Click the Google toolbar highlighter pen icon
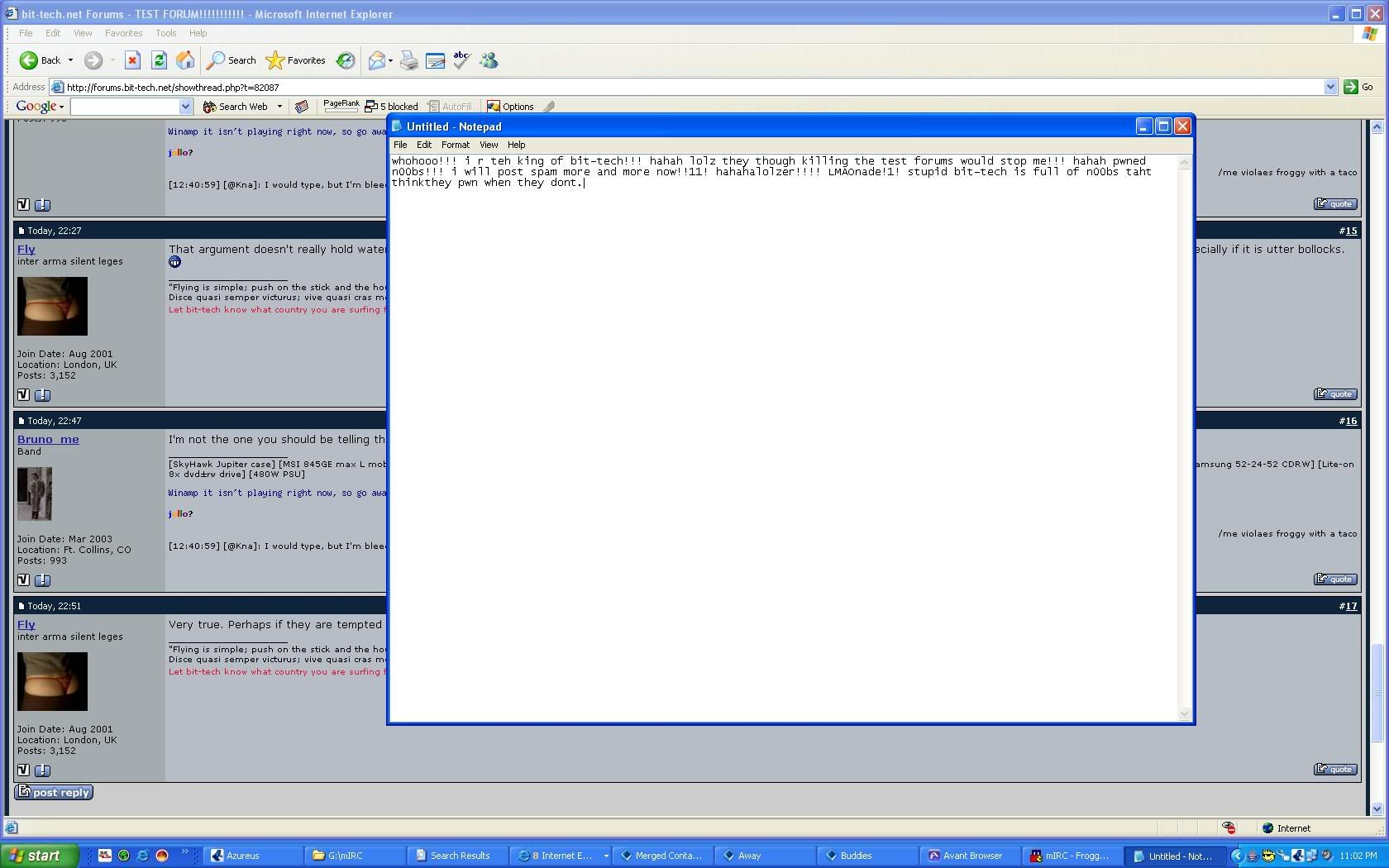 pos(549,107)
